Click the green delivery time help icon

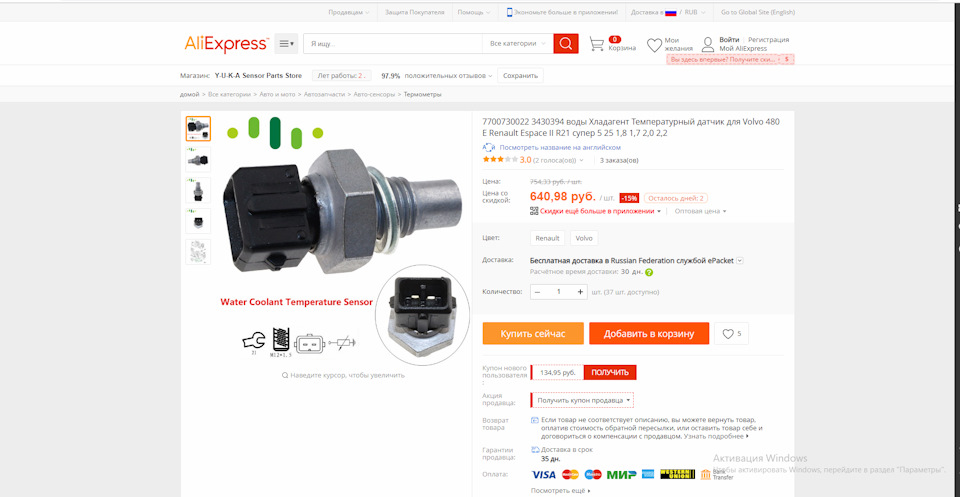(x=649, y=272)
